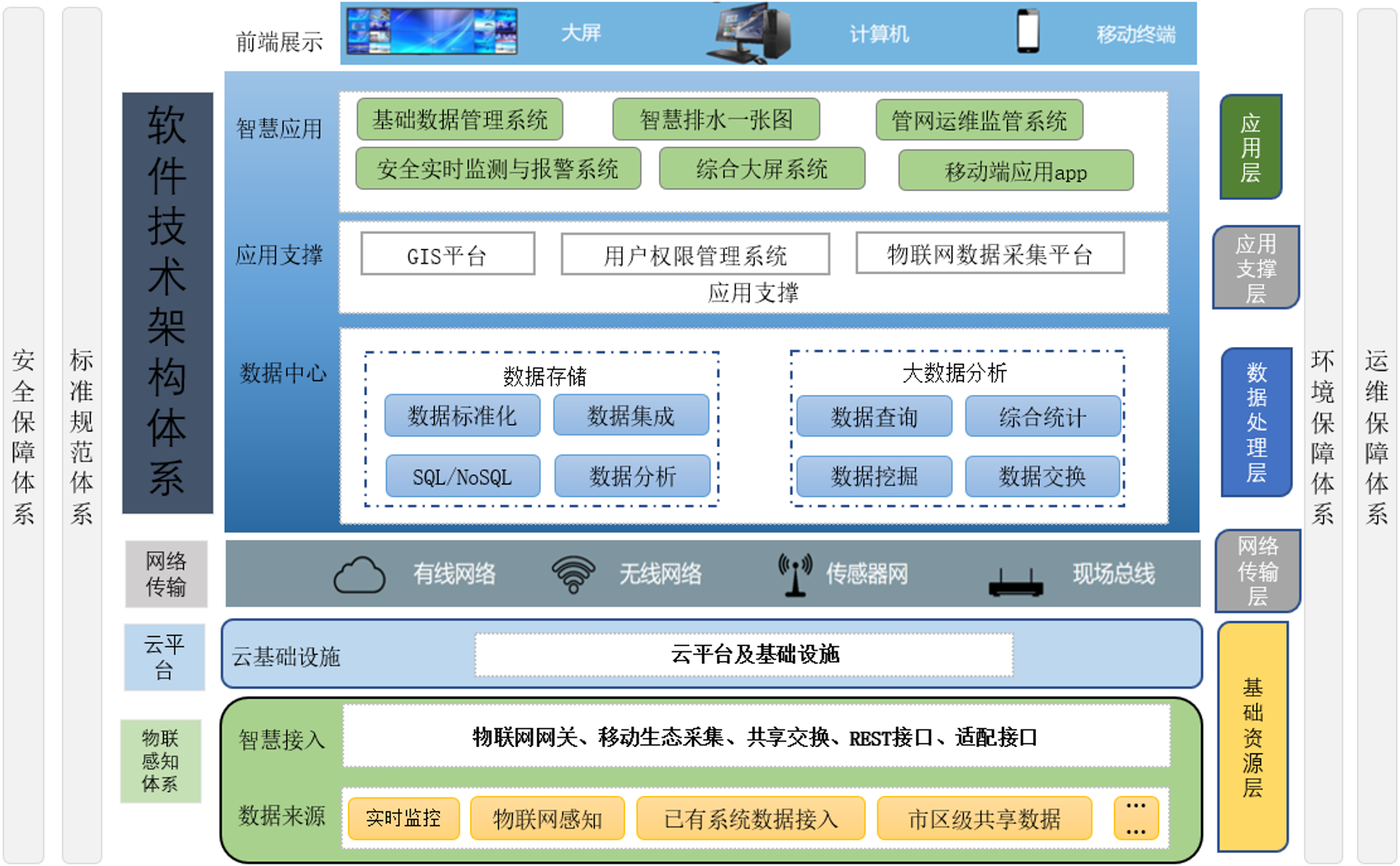Select the 计算机 desktop computer icon

pyautogui.click(x=747, y=34)
